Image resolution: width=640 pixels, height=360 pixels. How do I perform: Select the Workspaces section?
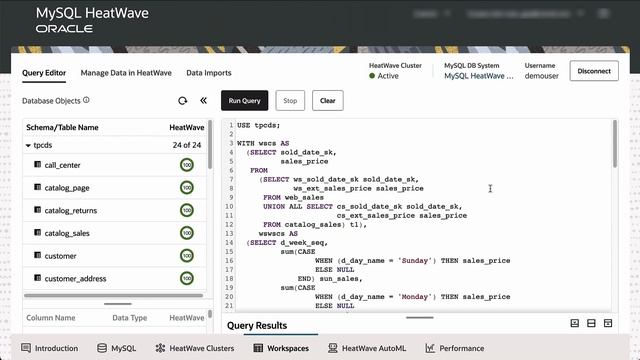pos(281,348)
